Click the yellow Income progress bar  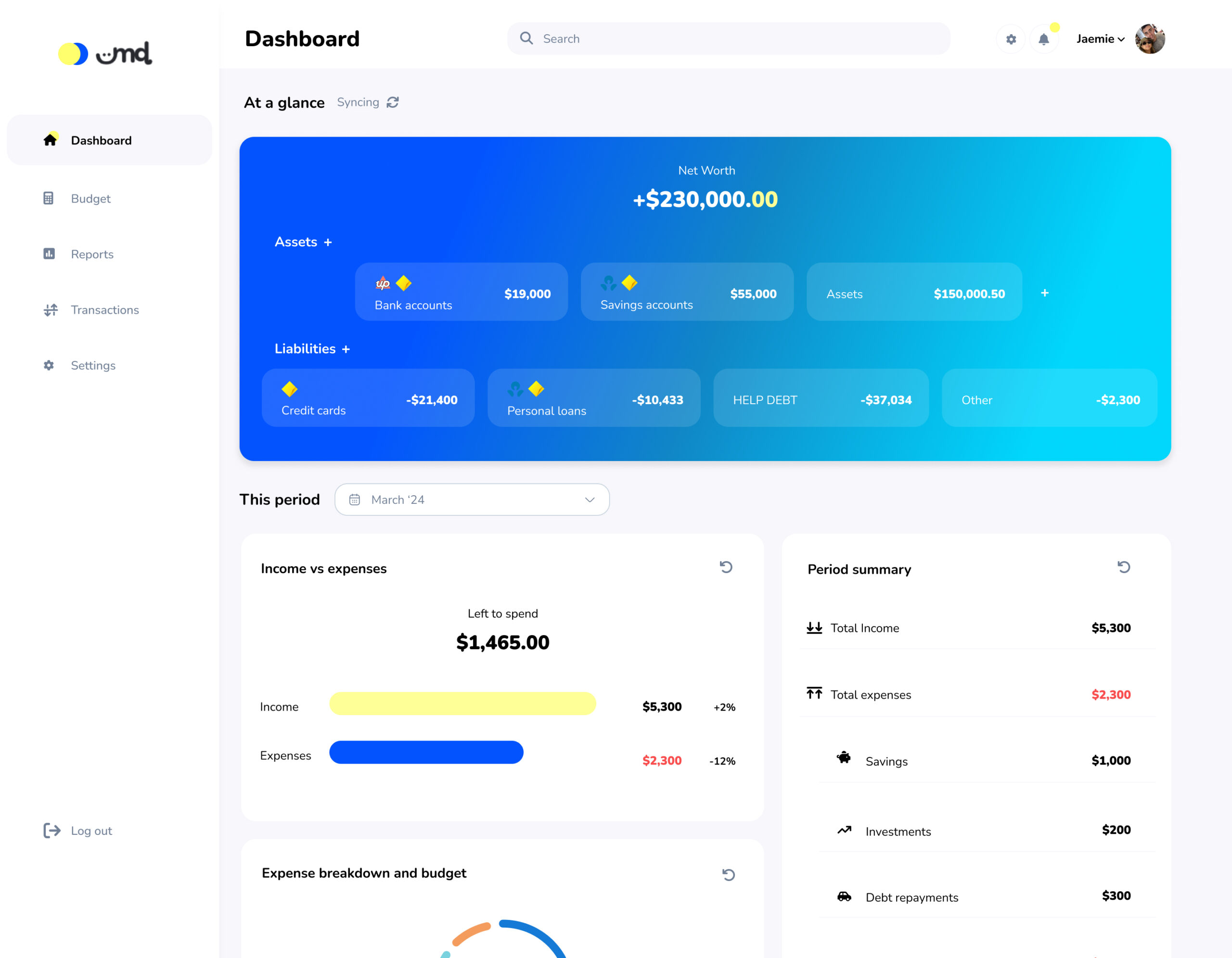point(462,703)
